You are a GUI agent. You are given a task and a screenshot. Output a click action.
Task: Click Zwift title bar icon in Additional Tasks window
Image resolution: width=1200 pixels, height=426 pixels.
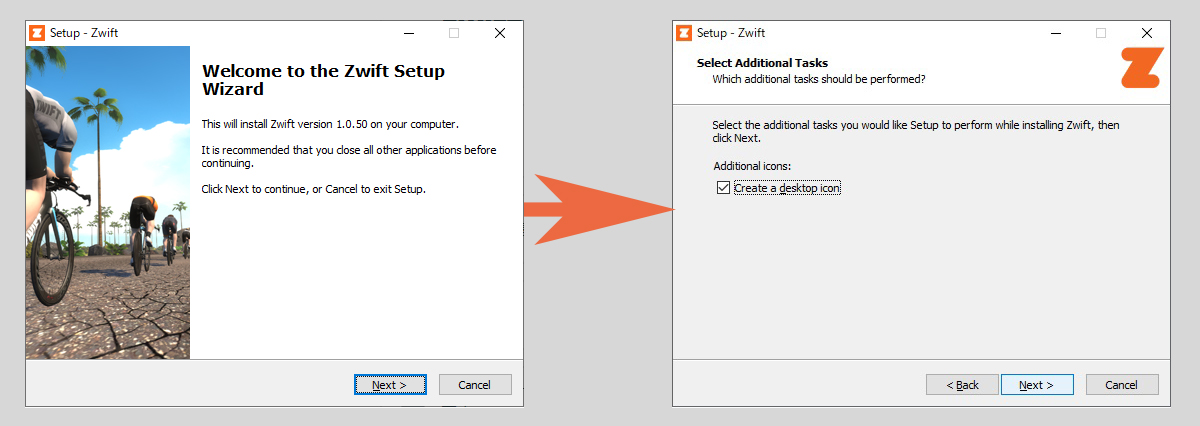685,33
